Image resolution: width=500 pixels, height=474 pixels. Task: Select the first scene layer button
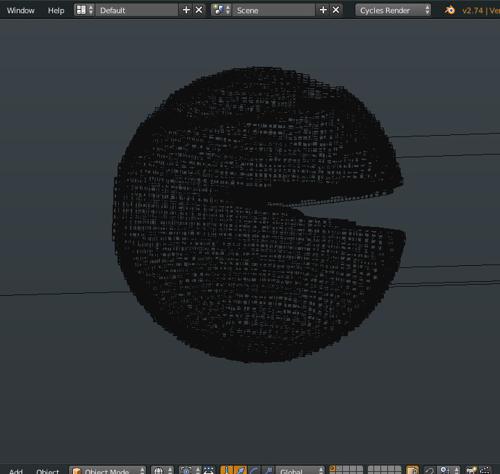(x=333, y=468)
